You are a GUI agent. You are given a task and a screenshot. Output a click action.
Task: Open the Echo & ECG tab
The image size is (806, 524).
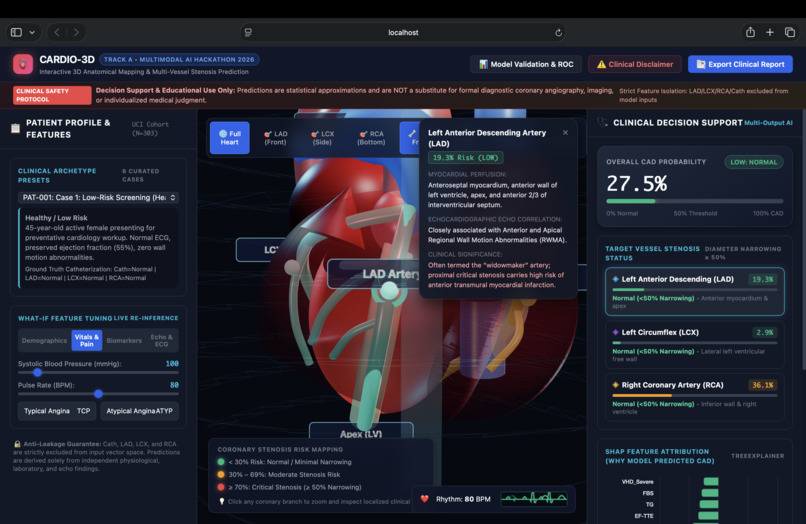[x=161, y=340]
